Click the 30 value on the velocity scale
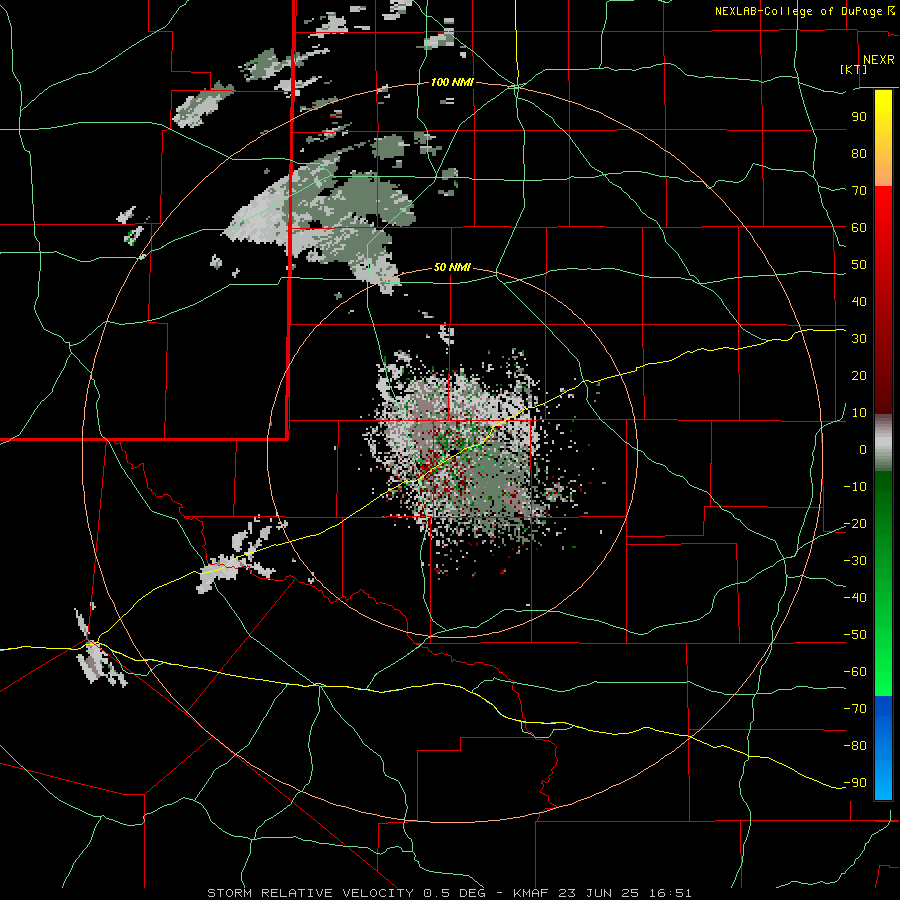This screenshot has width=900, height=900. coord(859,339)
